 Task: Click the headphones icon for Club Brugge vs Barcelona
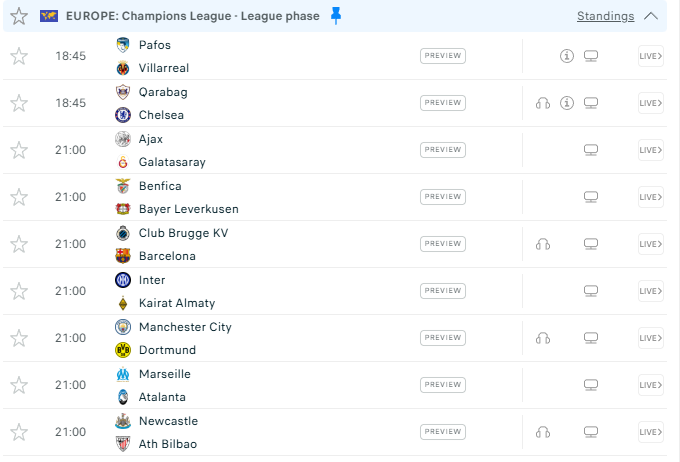[543, 244]
